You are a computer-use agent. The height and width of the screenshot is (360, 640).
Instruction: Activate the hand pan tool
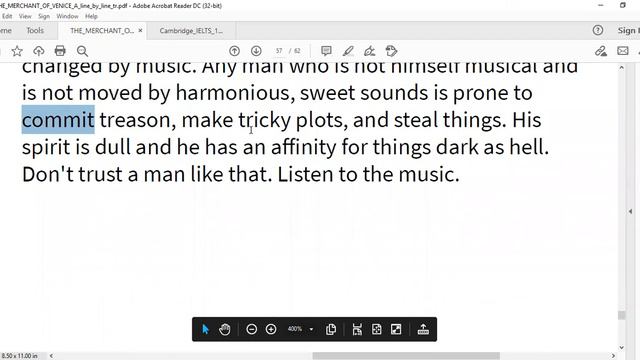coord(224,329)
